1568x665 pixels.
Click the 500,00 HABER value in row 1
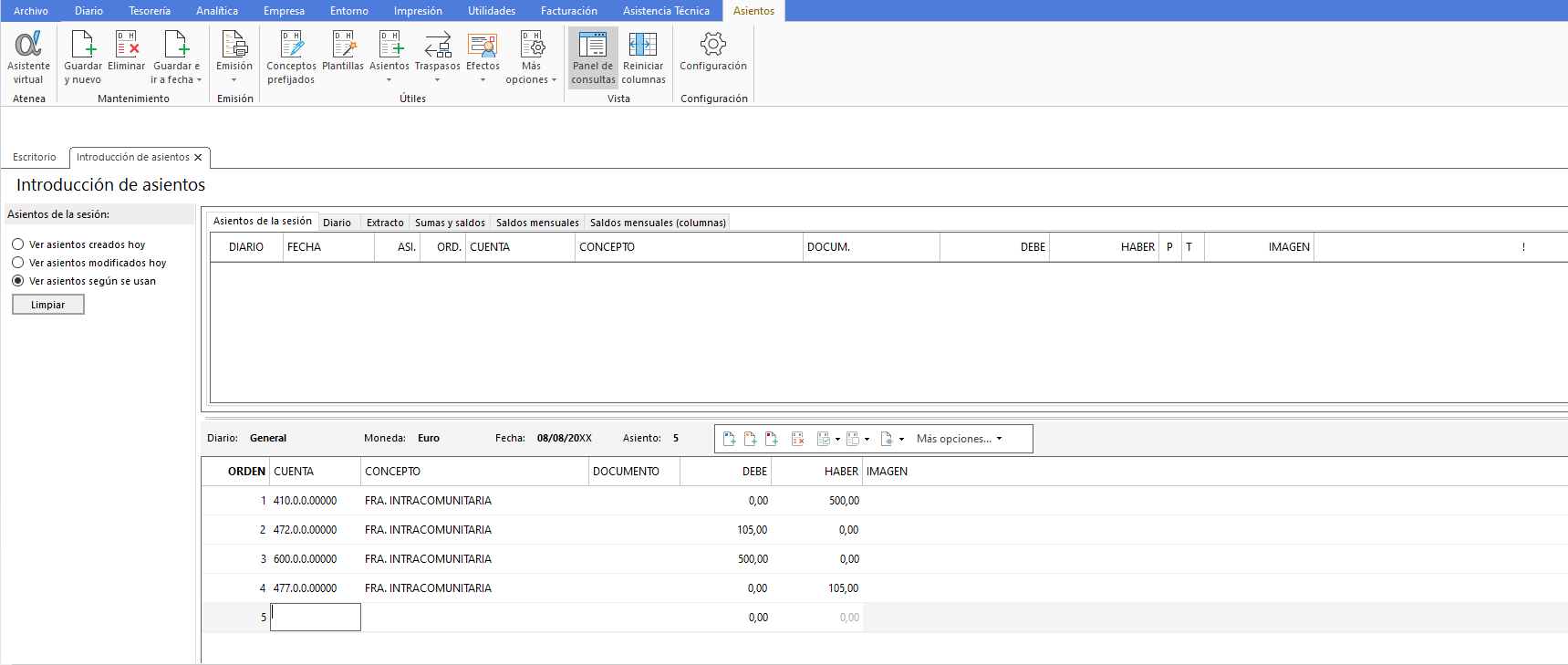(844, 501)
